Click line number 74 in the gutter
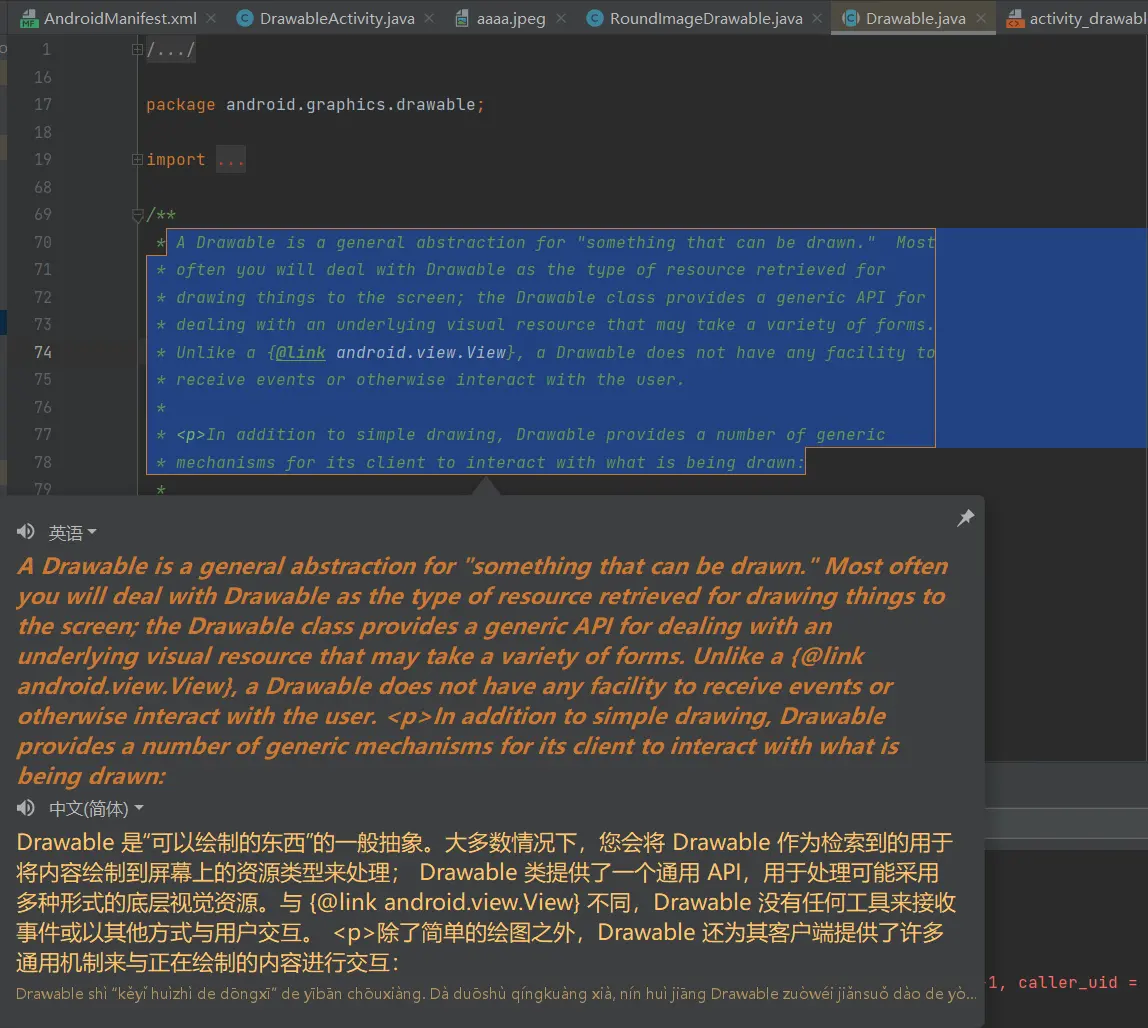This screenshot has height=1028, width=1148. (42, 352)
